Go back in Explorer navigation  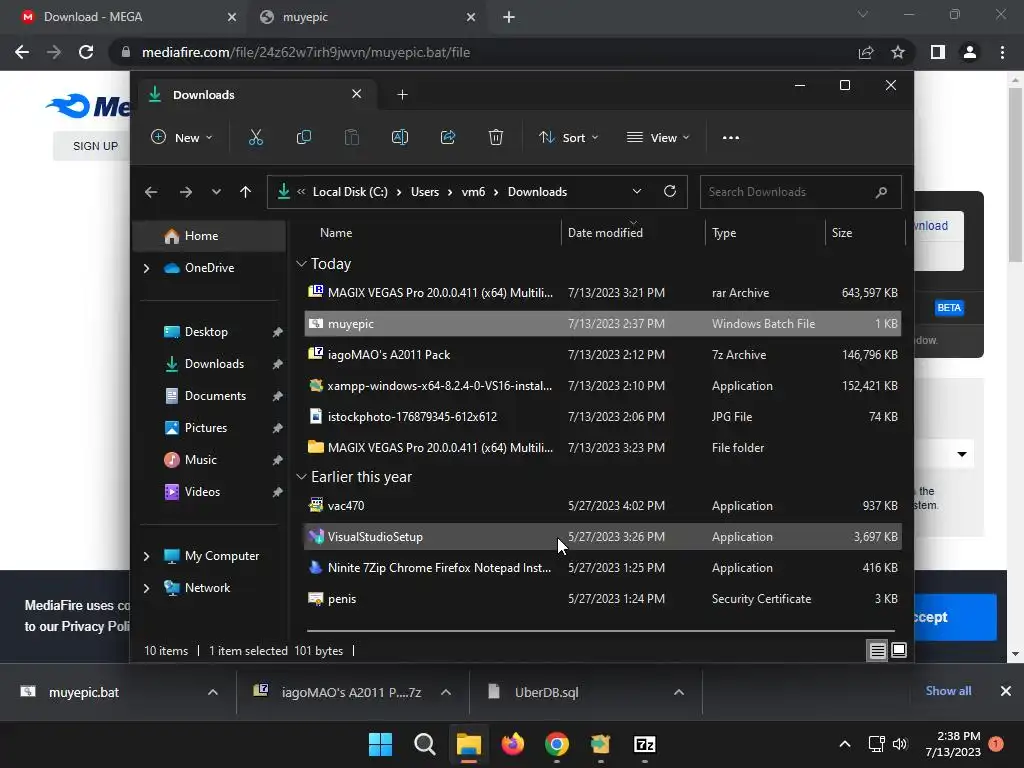(x=151, y=192)
